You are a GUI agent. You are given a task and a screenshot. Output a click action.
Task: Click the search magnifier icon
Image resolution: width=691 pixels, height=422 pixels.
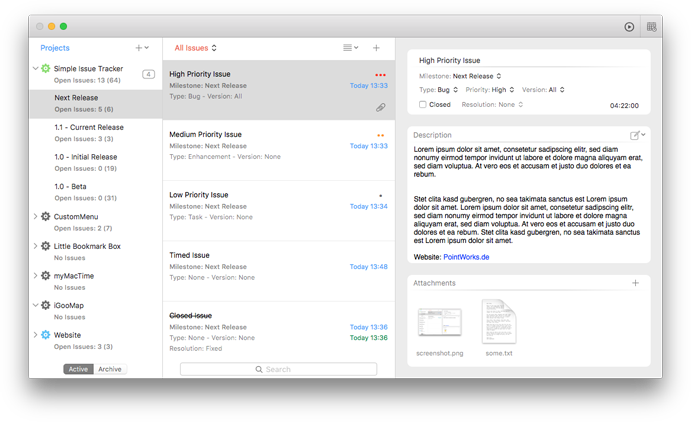259,369
